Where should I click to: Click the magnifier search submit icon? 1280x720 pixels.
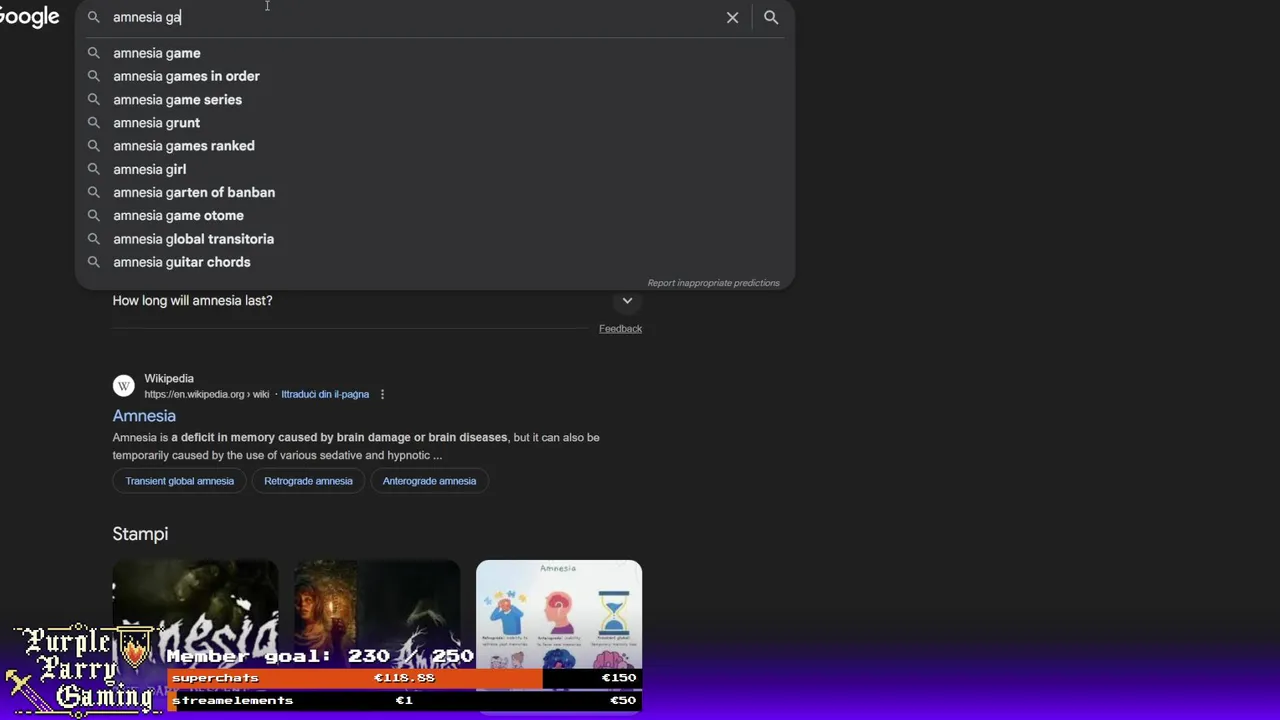point(771,17)
